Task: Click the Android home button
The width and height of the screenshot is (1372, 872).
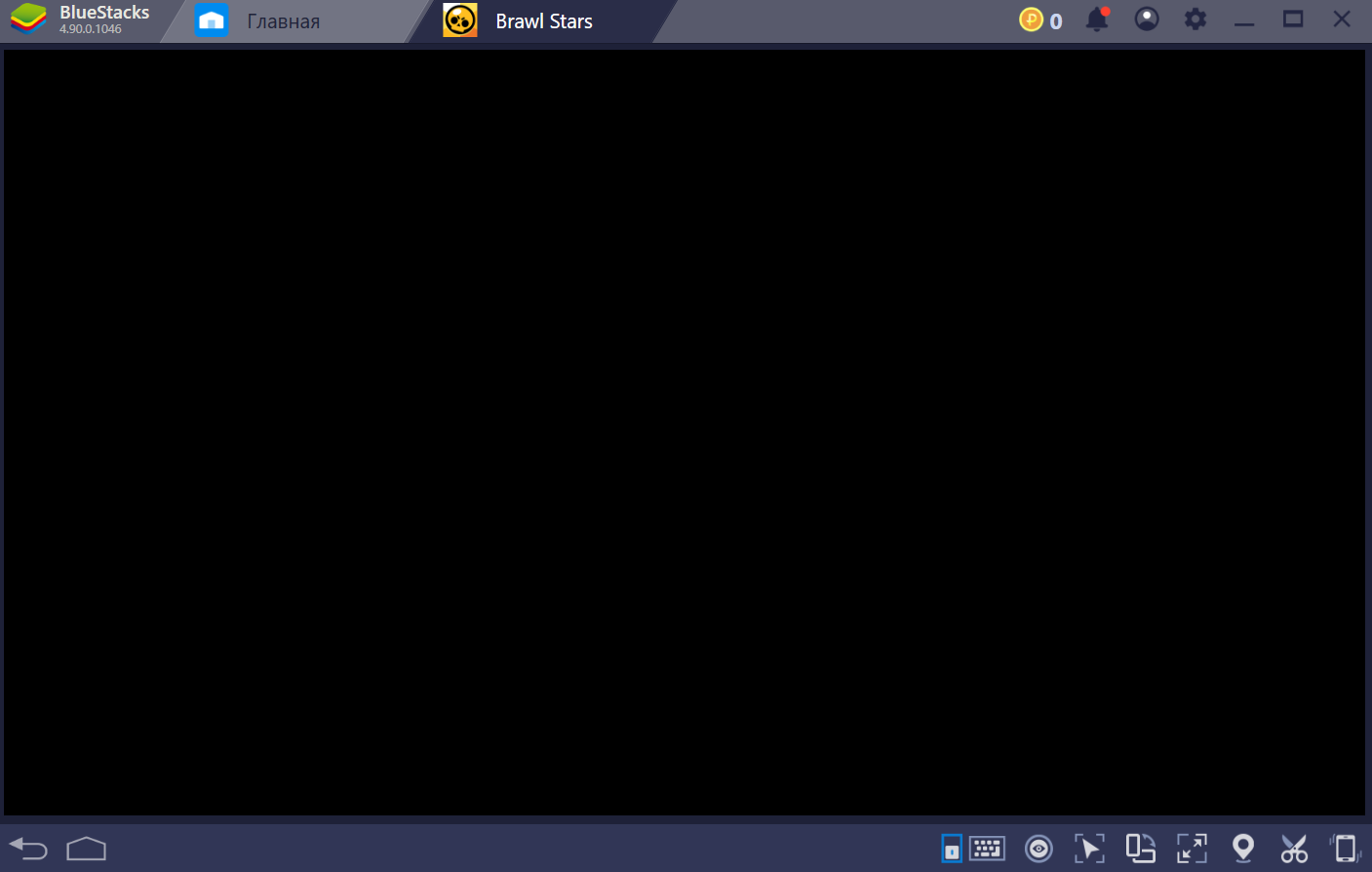Action: click(86, 849)
